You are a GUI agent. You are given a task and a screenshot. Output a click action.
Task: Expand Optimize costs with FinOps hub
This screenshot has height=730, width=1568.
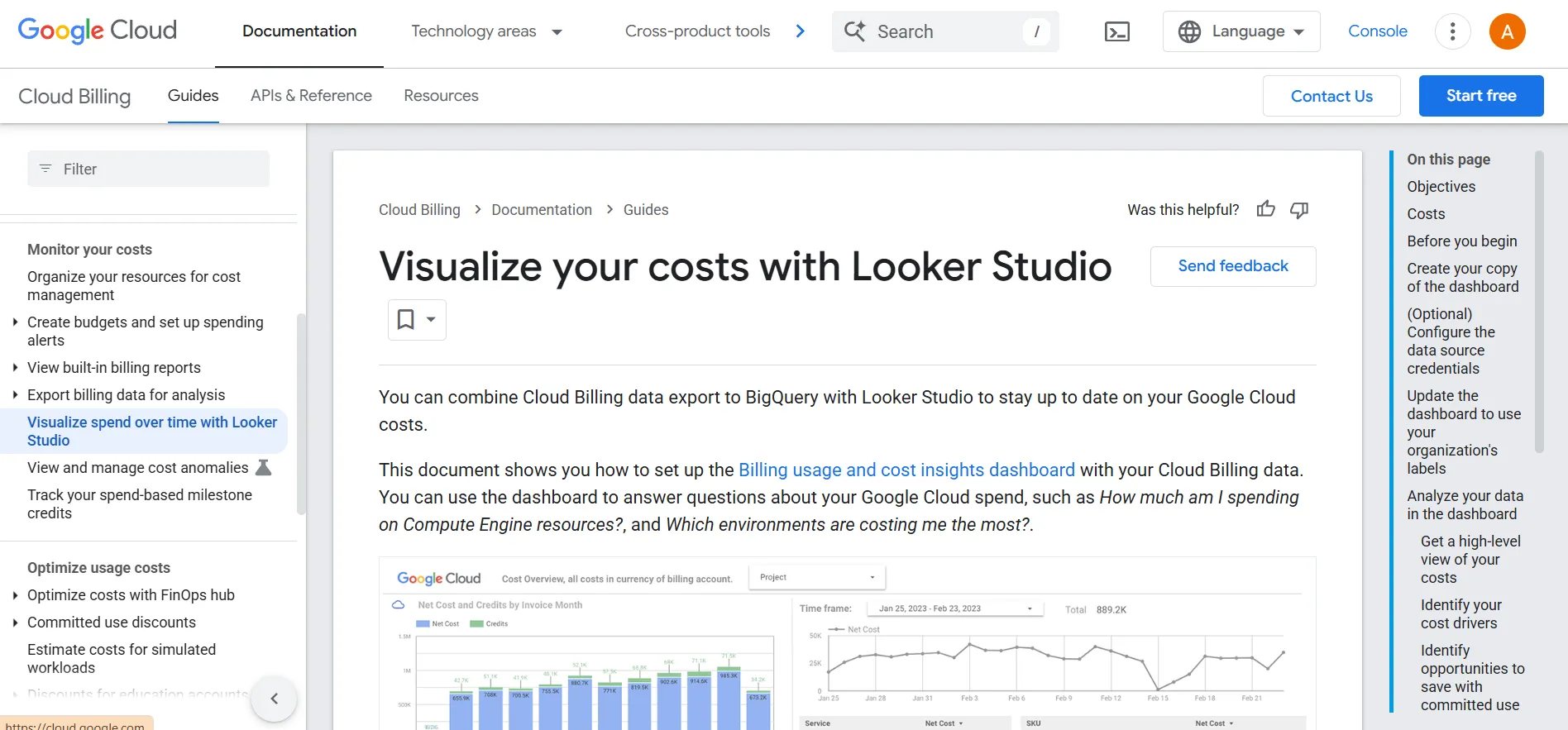[15, 594]
